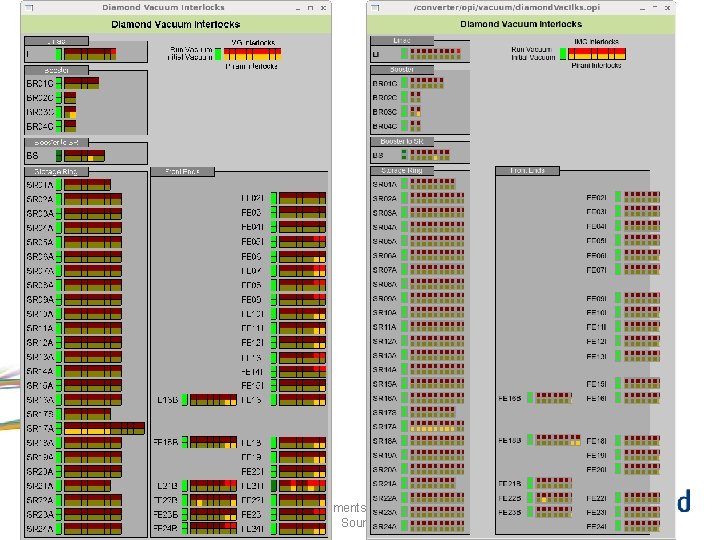This screenshot has width=720, height=540.
Task: Click green LED beside FE21B in right window
Action: pyautogui.click(x=530, y=483)
